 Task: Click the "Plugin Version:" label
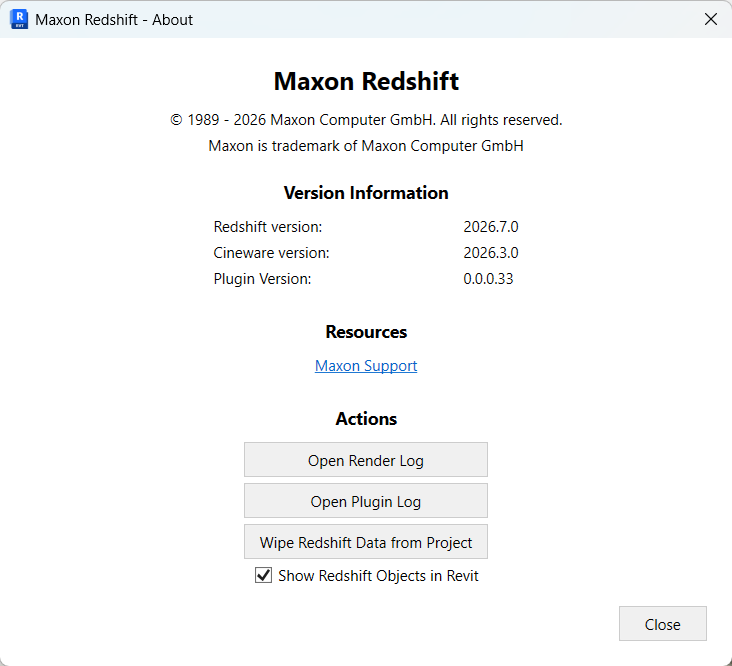[x=262, y=279]
